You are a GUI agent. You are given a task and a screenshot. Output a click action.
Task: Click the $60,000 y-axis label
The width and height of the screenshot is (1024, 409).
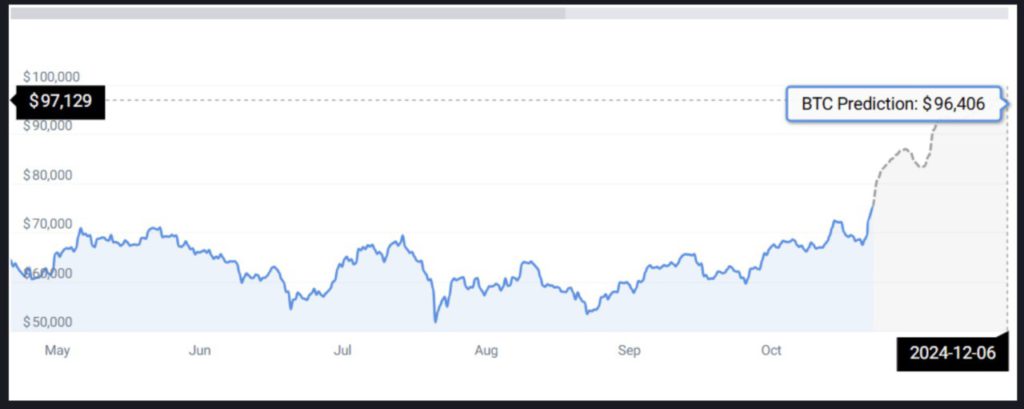48,272
